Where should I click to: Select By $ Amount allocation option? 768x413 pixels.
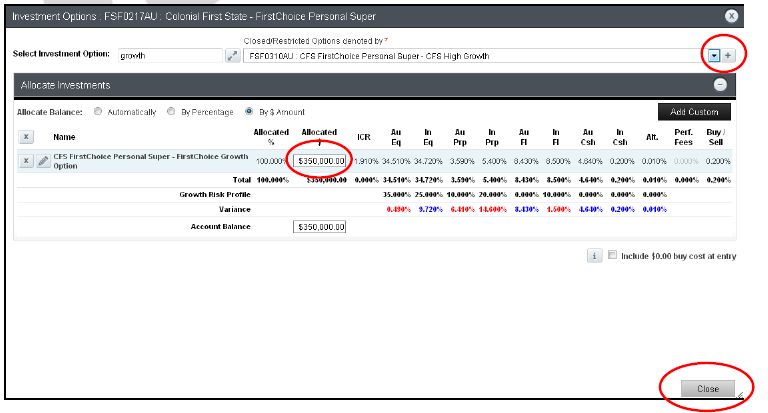(249, 111)
